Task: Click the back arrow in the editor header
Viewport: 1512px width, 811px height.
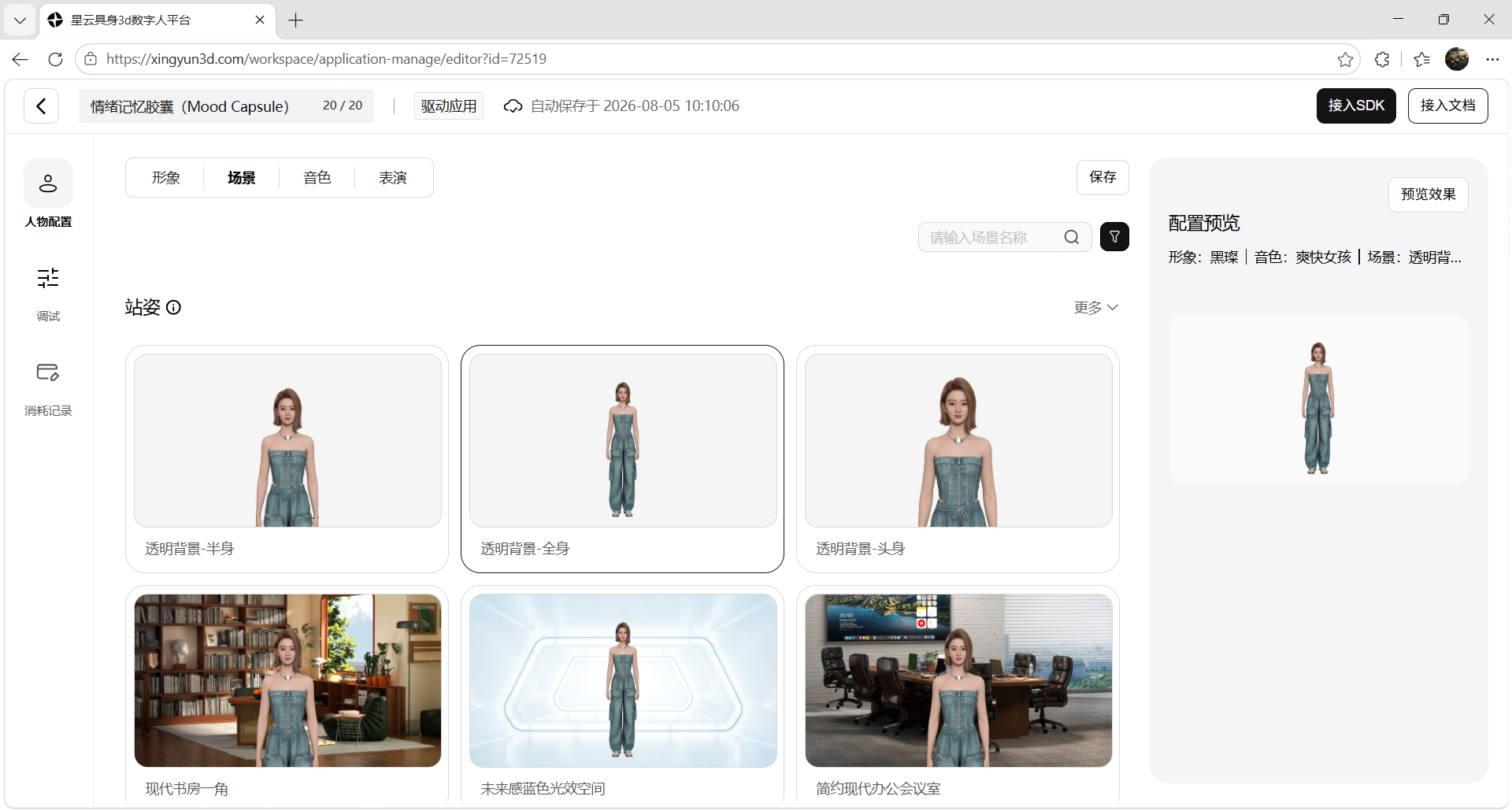Action: [42, 106]
